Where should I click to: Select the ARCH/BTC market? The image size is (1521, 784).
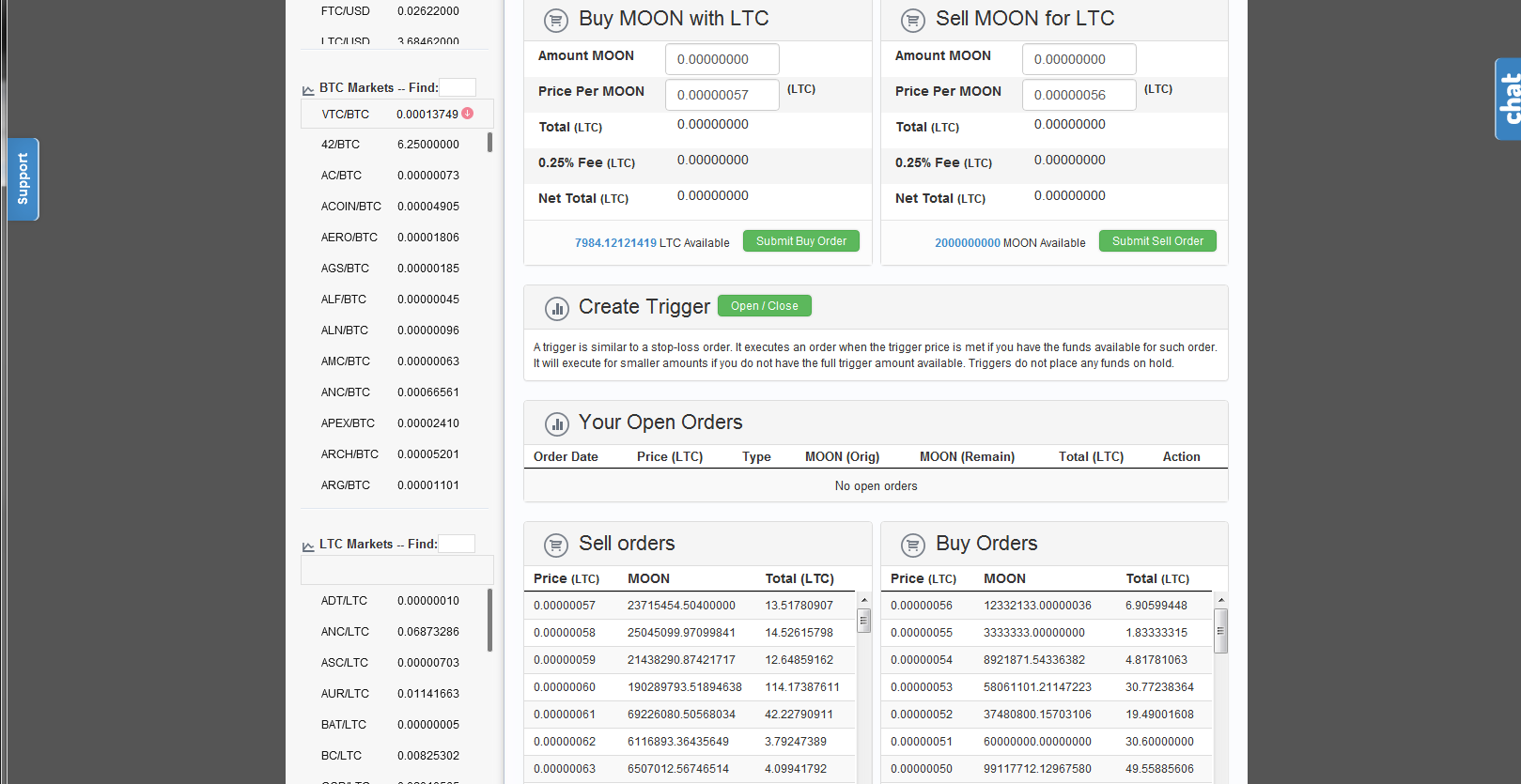pos(395,454)
